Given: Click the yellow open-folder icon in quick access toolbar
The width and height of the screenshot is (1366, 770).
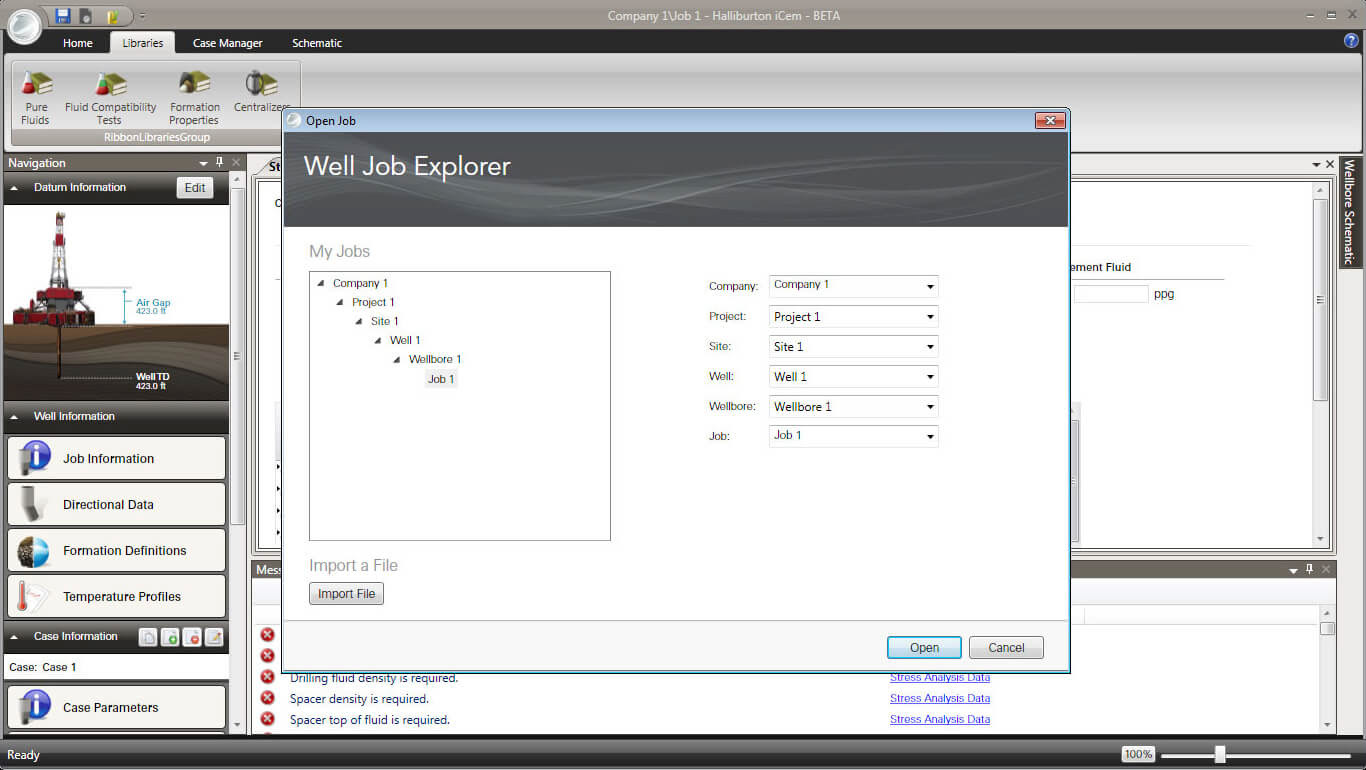Looking at the screenshot, I should click(x=113, y=15).
